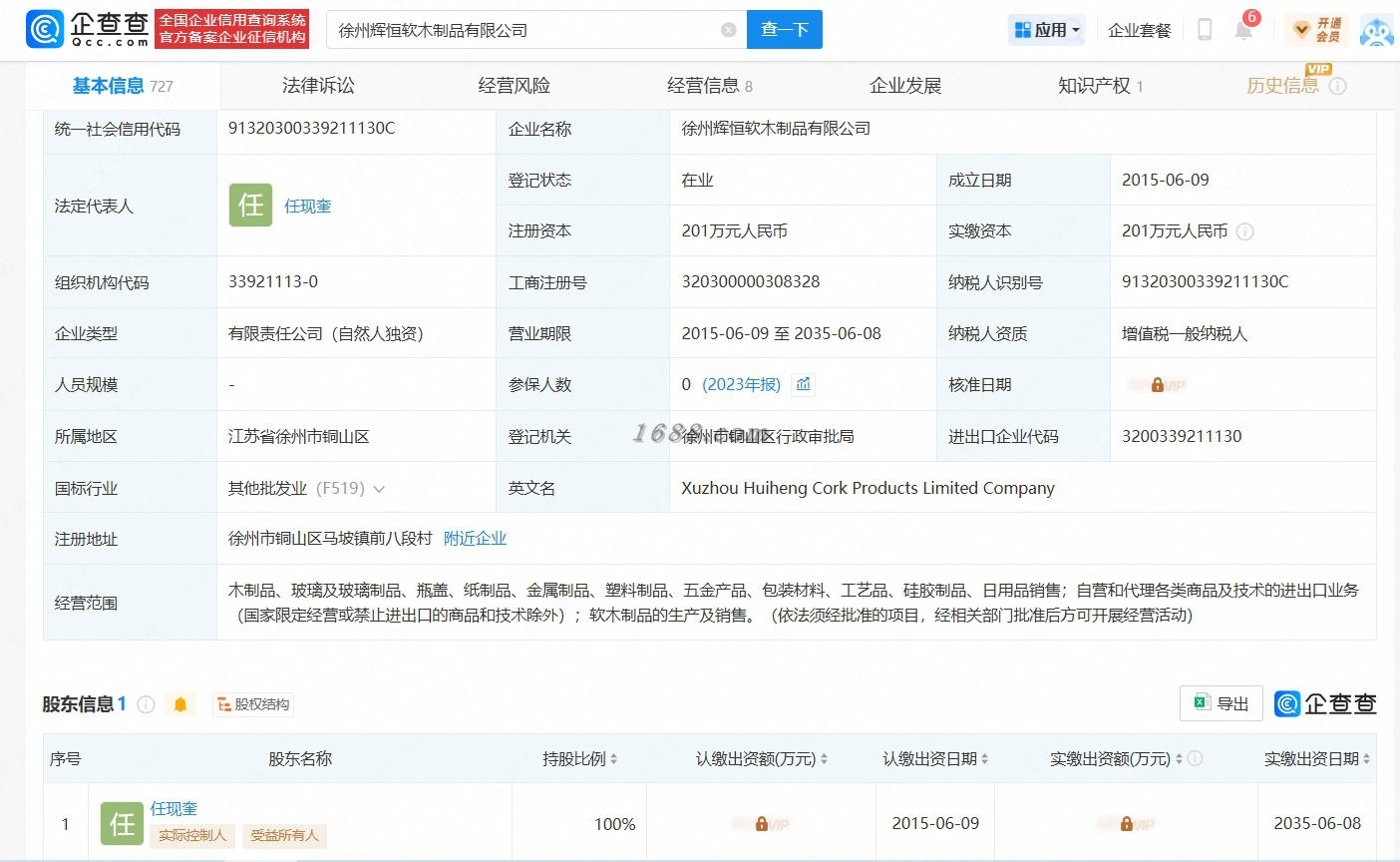Sort by 持股比例 column
1400x862 pixels.
pos(613,759)
